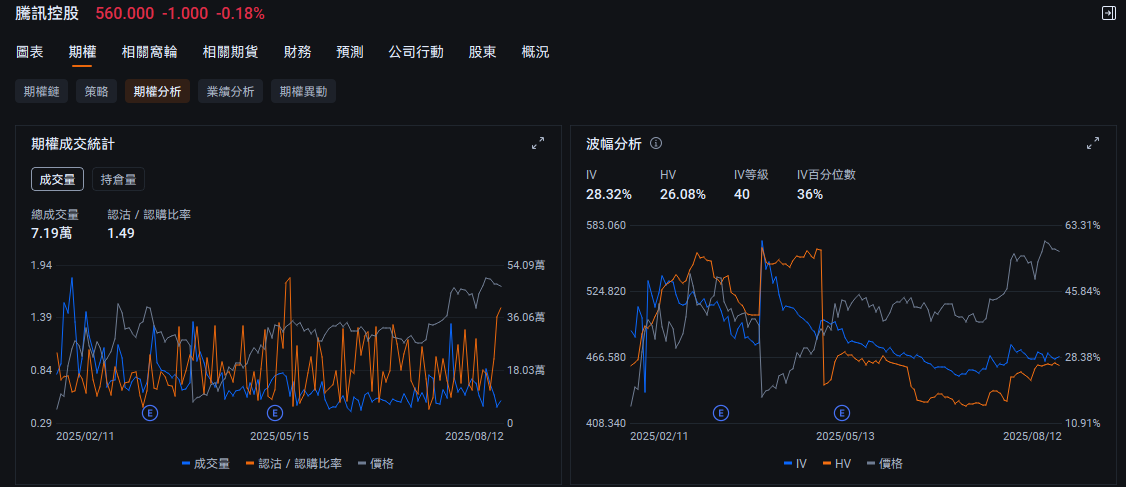Click the IV百分位數 value 36%
This screenshot has height=487, width=1126.
[x=810, y=195]
